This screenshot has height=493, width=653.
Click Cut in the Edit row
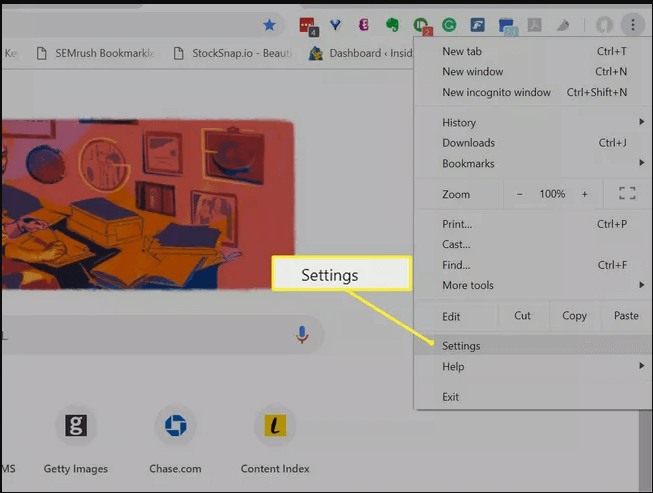coord(522,316)
